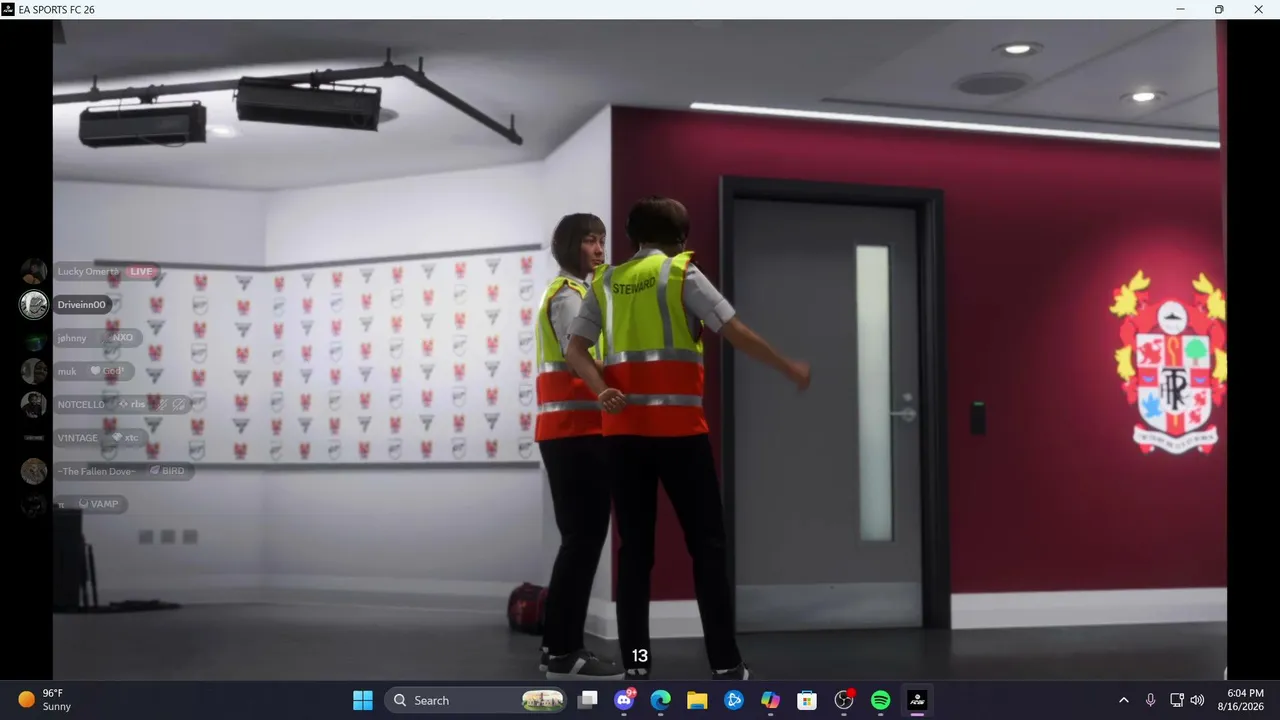Click the Driveinn00 avatar in the overlay
This screenshot has width=1280, height=720.
(34, 304)
